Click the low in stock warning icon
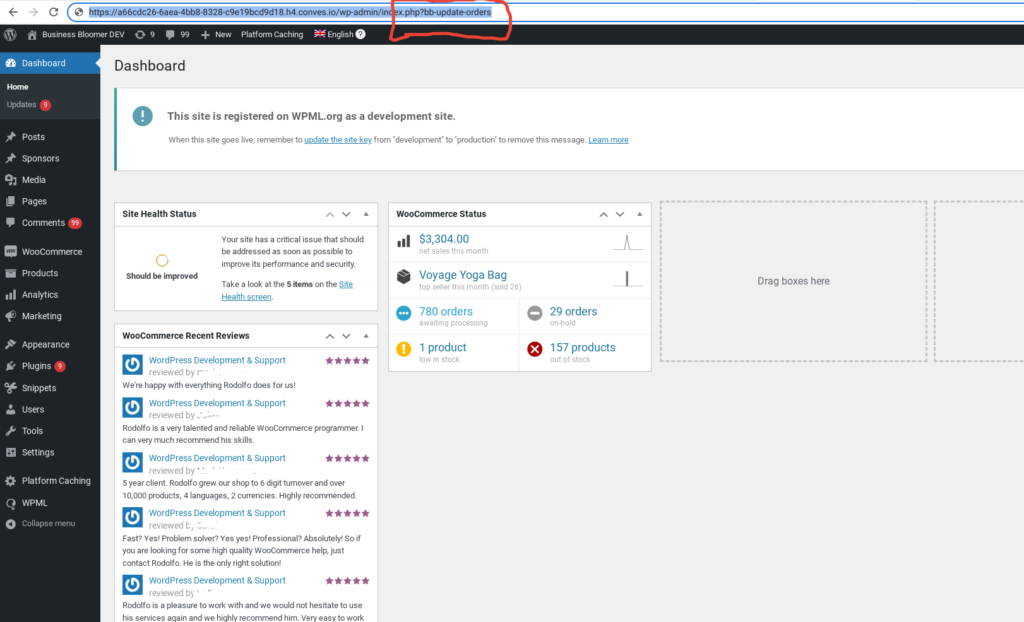 pyautogui.click(x=404, y=350)
